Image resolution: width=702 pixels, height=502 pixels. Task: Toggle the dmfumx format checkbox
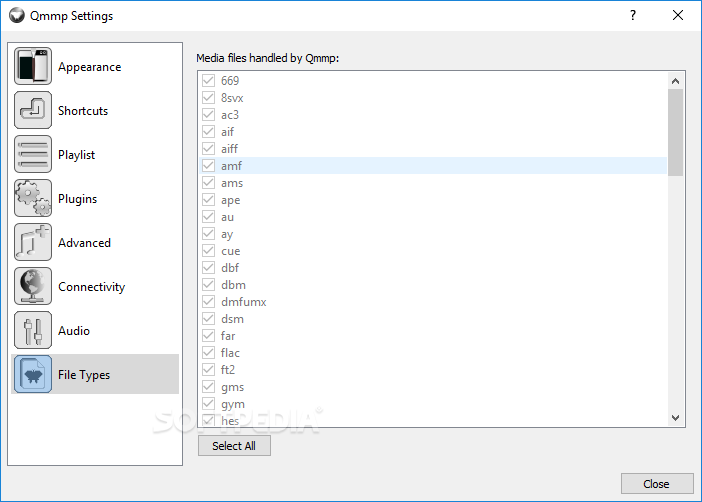point(208,302)
